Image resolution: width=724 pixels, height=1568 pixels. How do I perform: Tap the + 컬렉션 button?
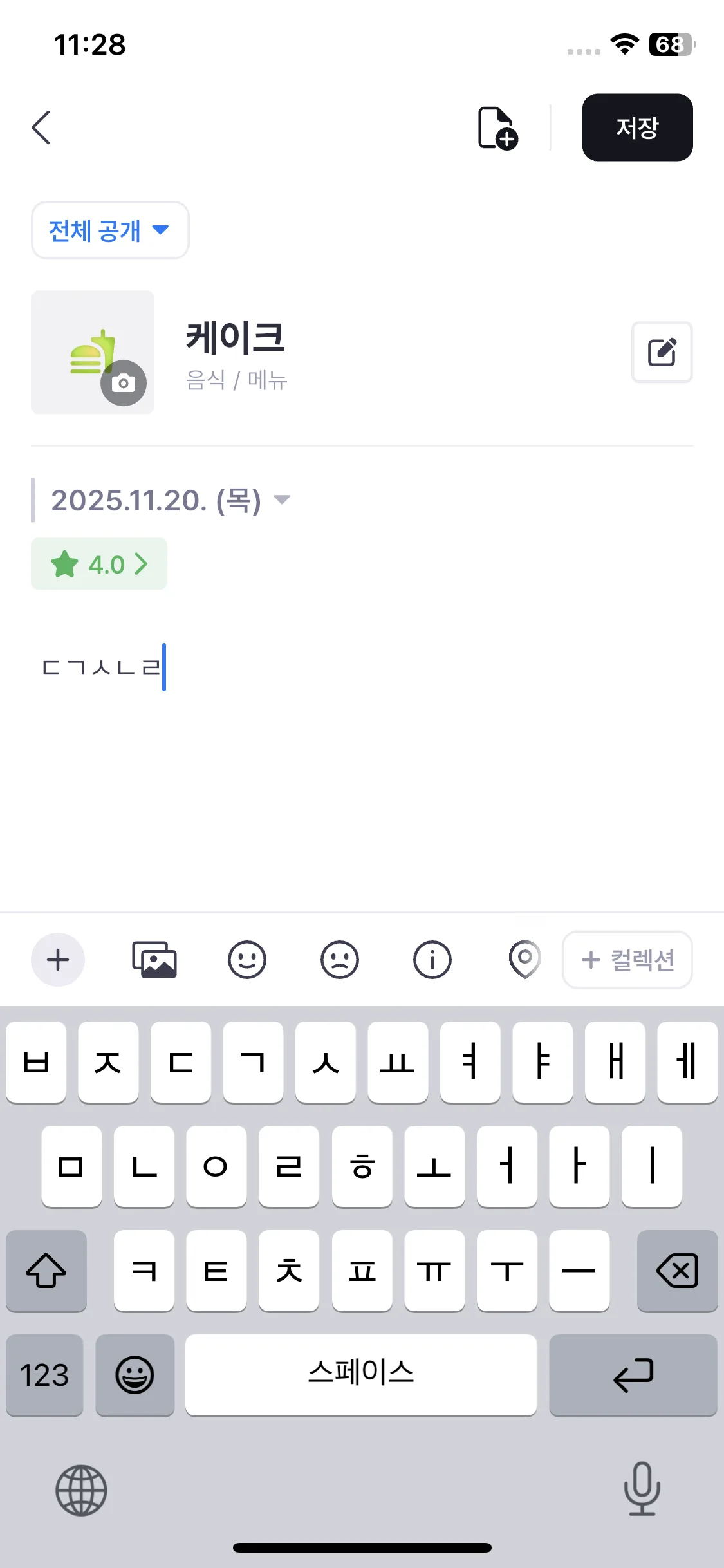click(627, 960)
